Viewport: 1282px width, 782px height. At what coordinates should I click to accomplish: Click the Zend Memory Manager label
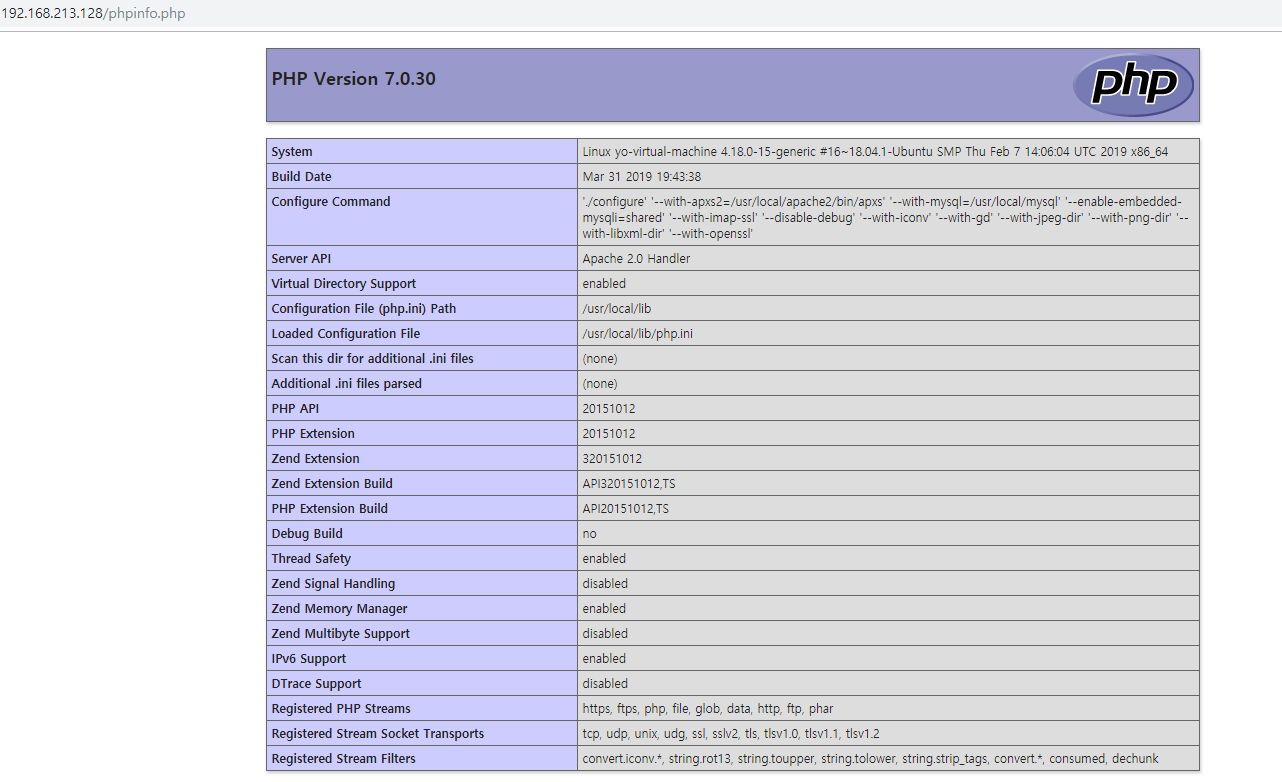tap(339, 609)
